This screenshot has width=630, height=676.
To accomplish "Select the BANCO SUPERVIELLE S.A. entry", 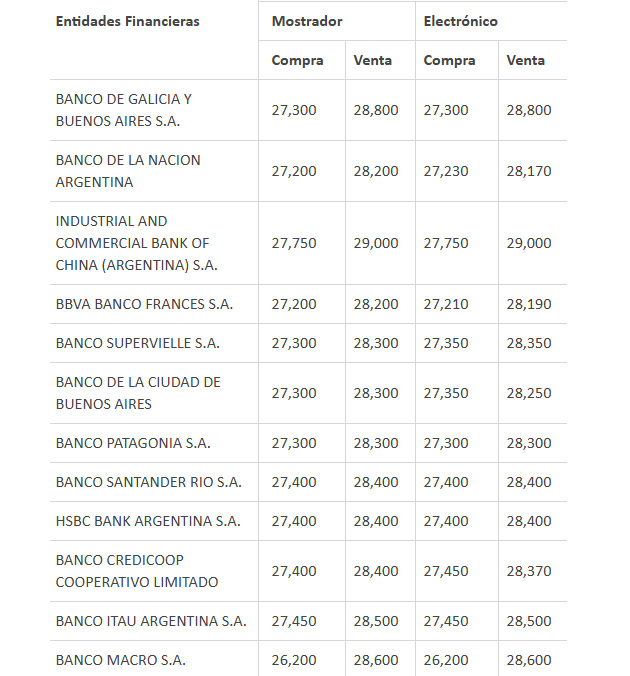I will pyautogui.click(x=138, y=343).
